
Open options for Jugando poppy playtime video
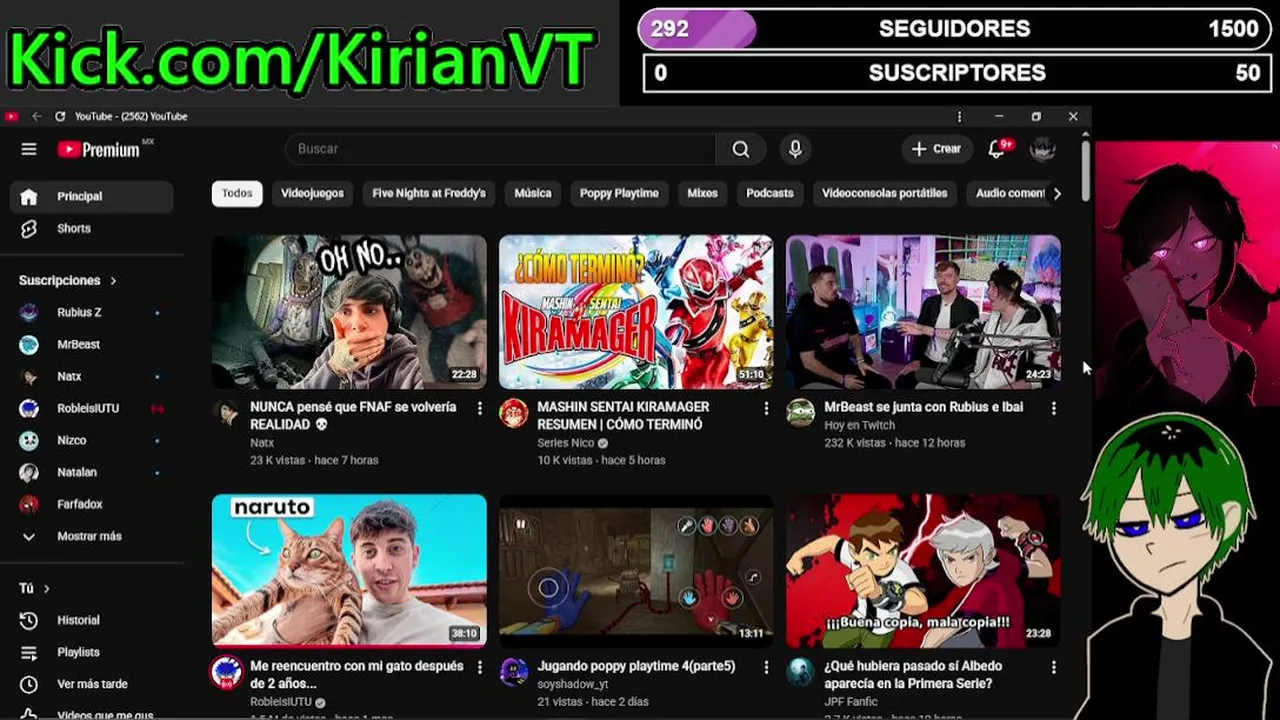click(766, 667)
